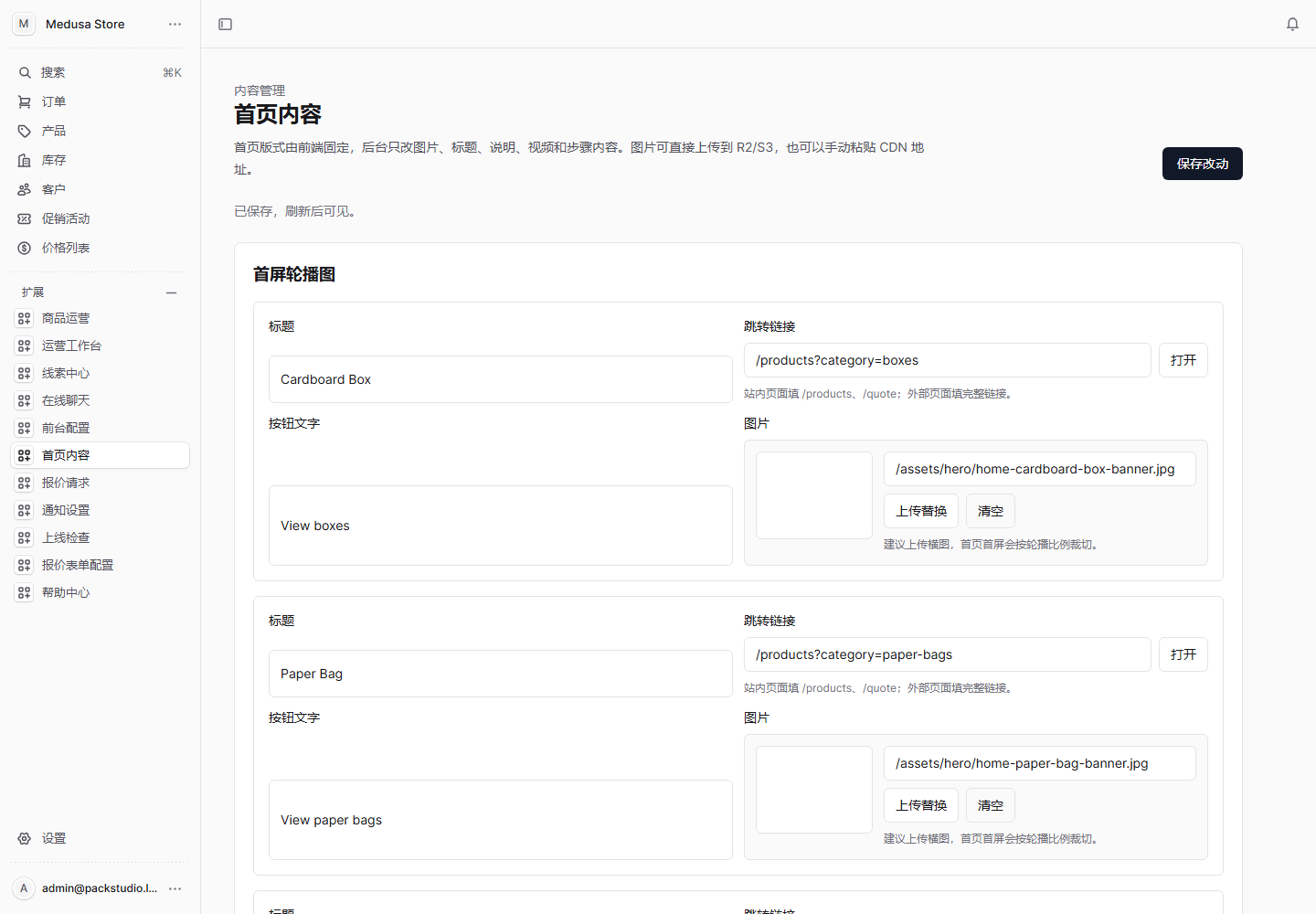This screenshot has width=1316, height=914.
Task: Click the icon beside 在线聊天
Action: [25, 400]
